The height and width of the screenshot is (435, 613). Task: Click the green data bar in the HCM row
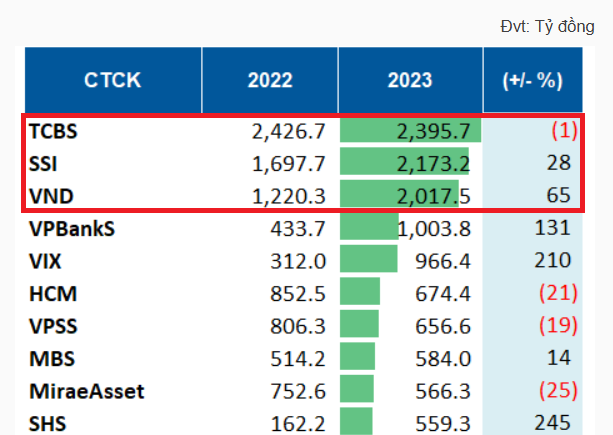tap(360, 291)
